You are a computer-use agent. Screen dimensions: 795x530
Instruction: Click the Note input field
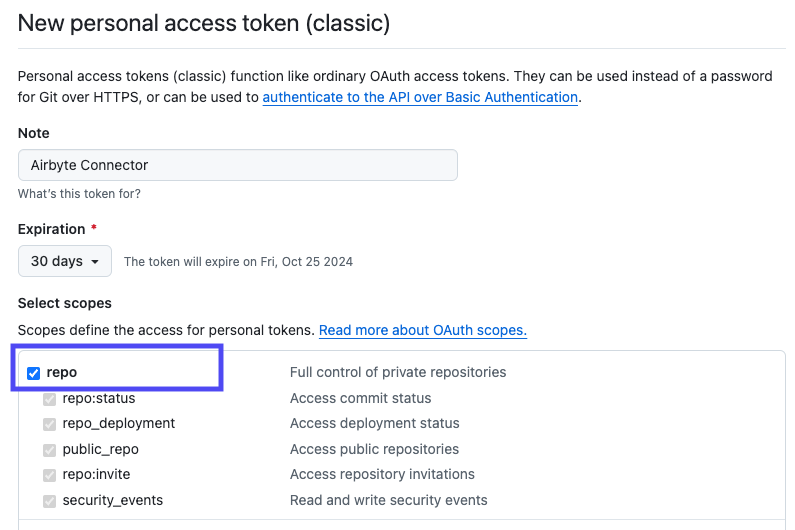237,165
